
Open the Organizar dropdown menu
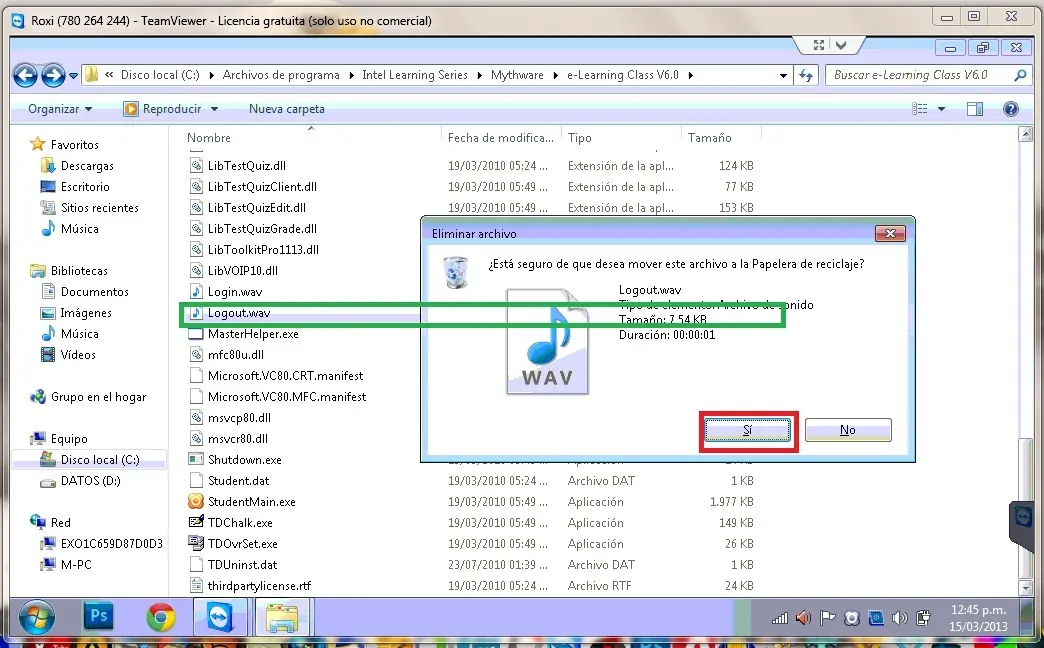coord(60,109)
